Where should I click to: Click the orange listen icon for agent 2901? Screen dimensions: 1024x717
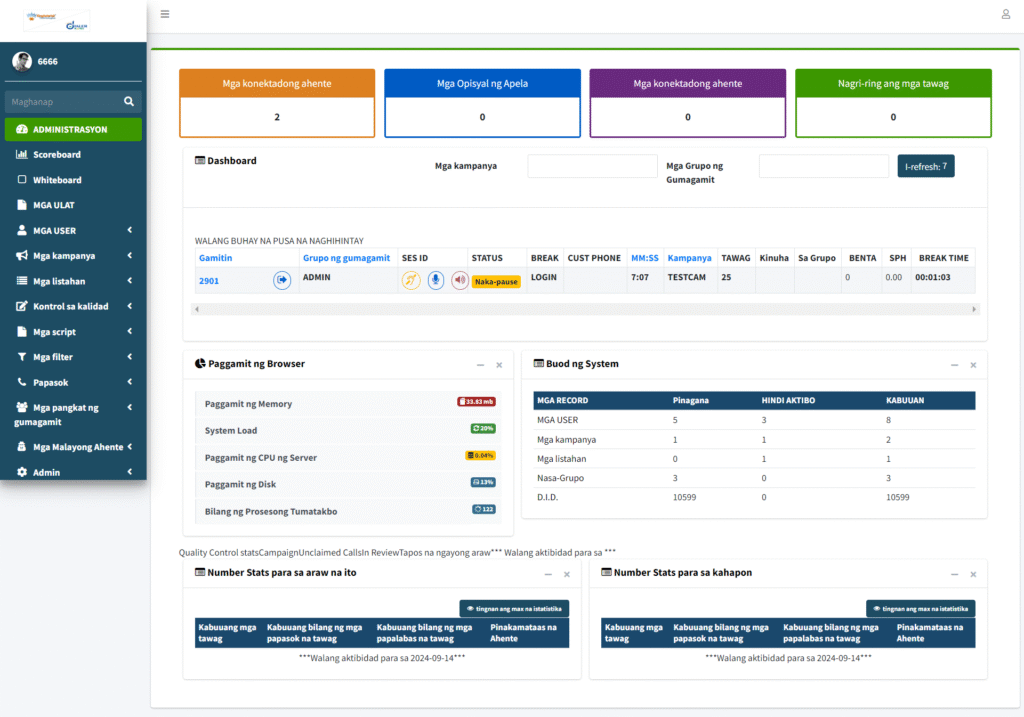click(x=411, y=280)
